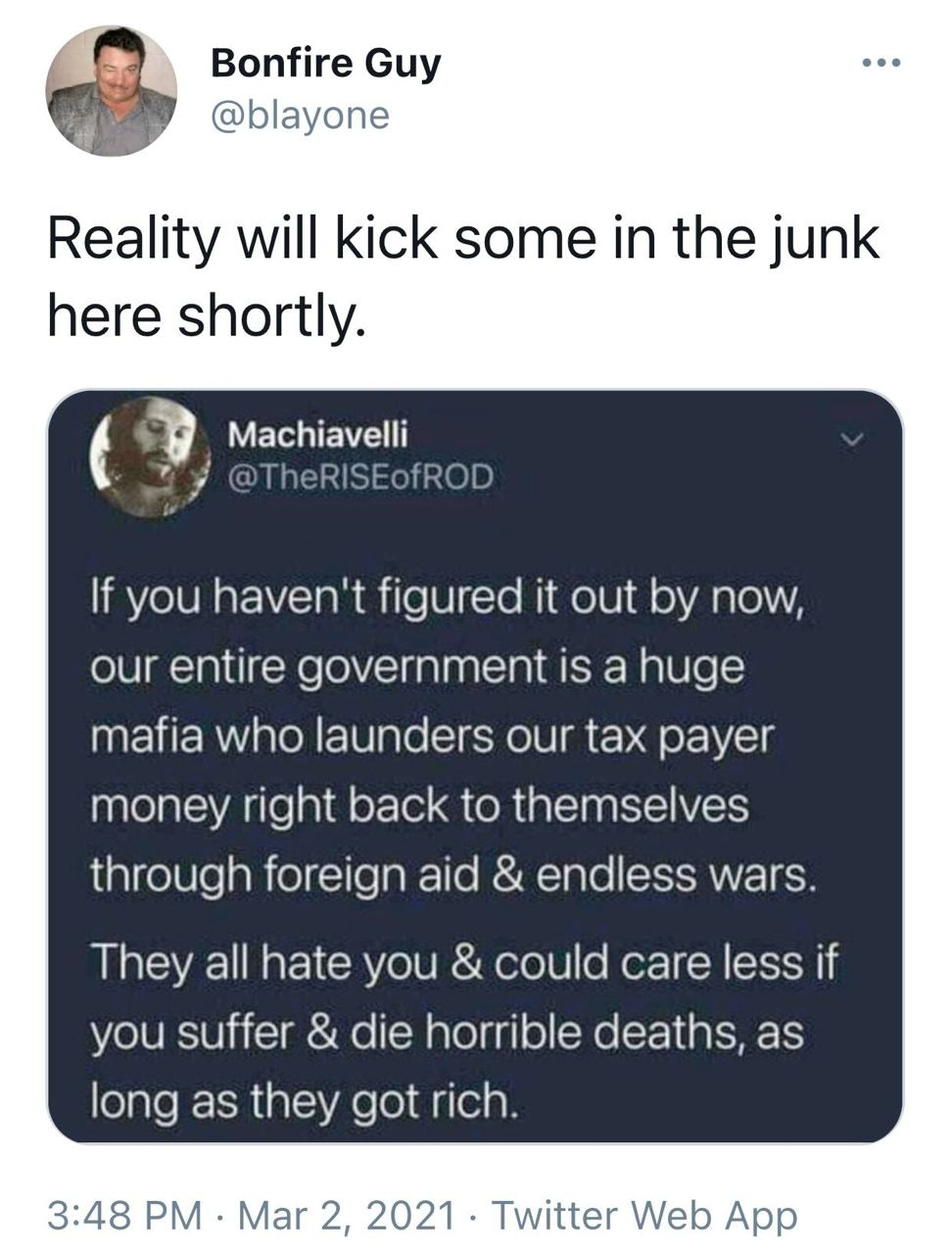Open the @blayone handle

click(x=300, y=116)
